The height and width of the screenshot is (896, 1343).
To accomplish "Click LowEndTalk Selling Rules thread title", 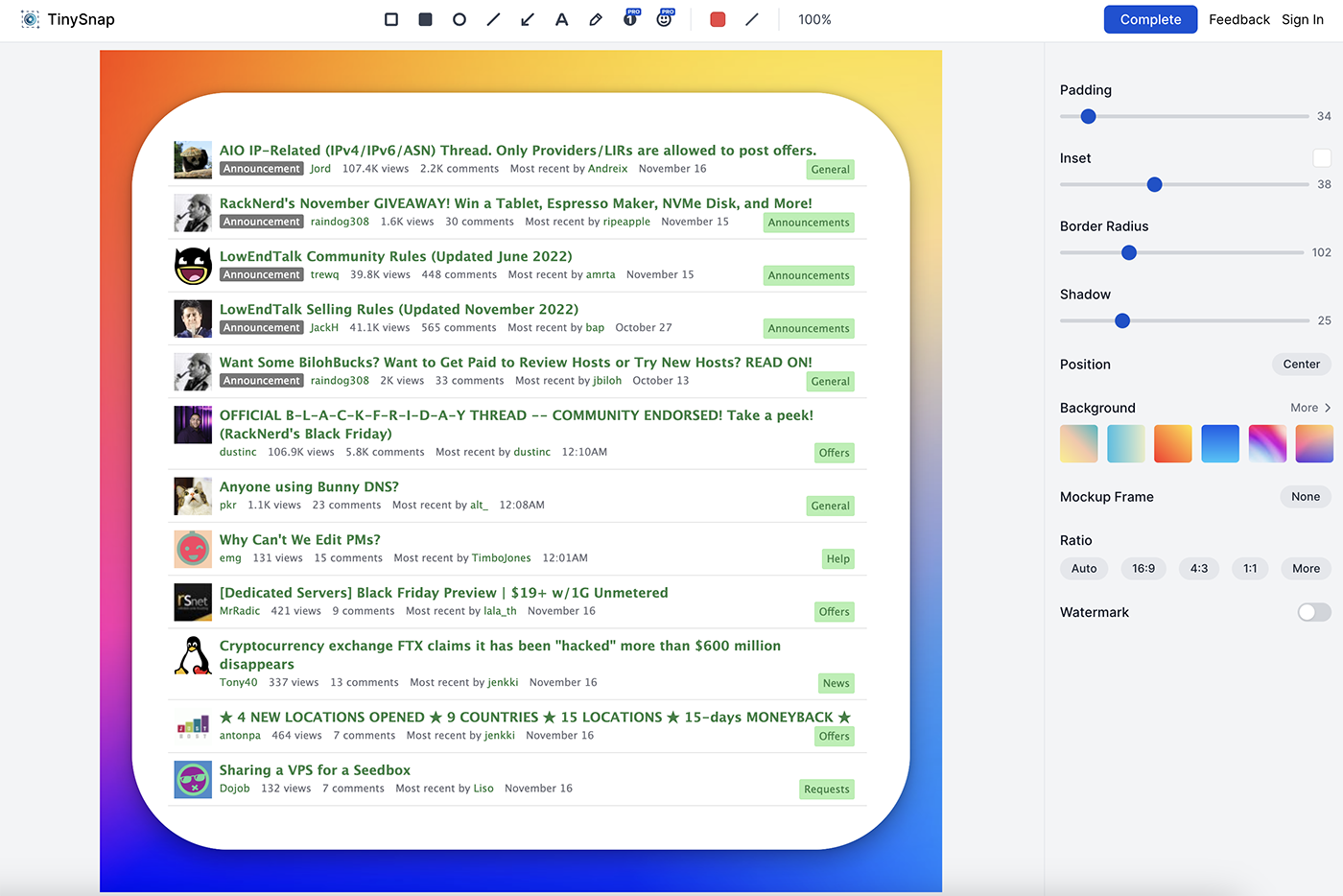I will (399, 309).
